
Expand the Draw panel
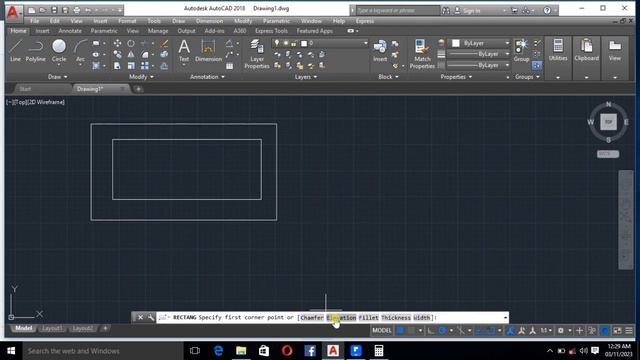click(57, 77)
